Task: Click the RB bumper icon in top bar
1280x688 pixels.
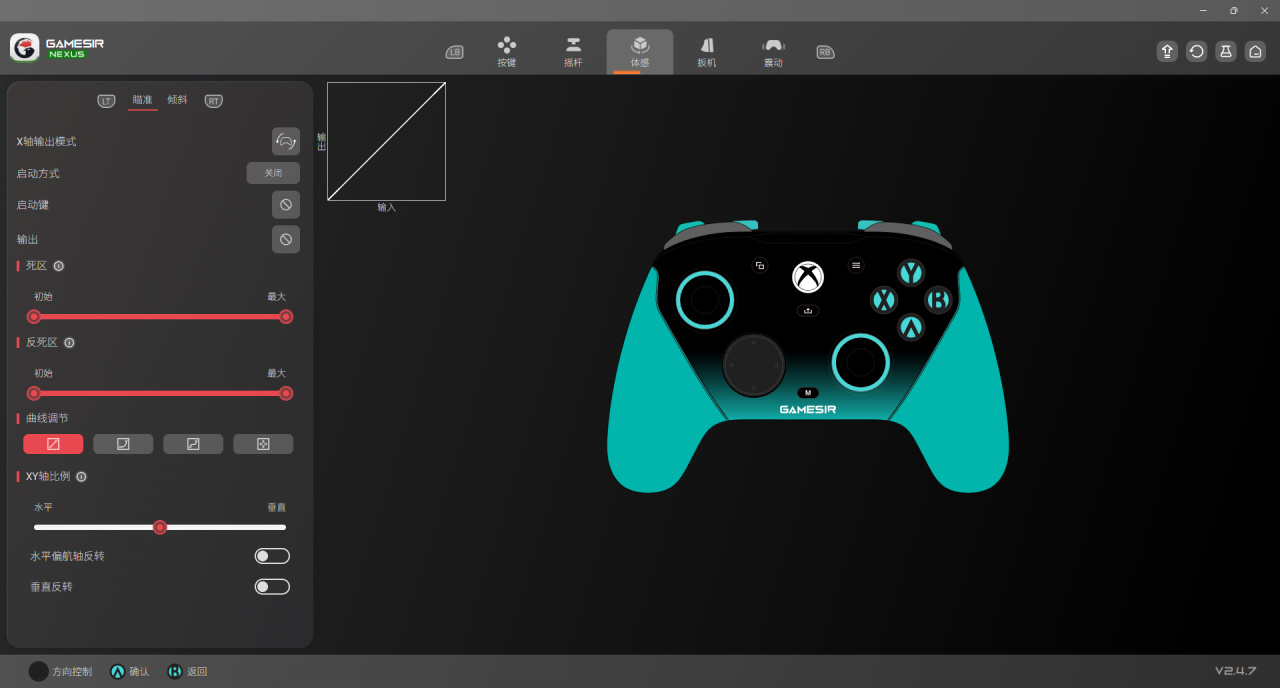Action: 825,52
